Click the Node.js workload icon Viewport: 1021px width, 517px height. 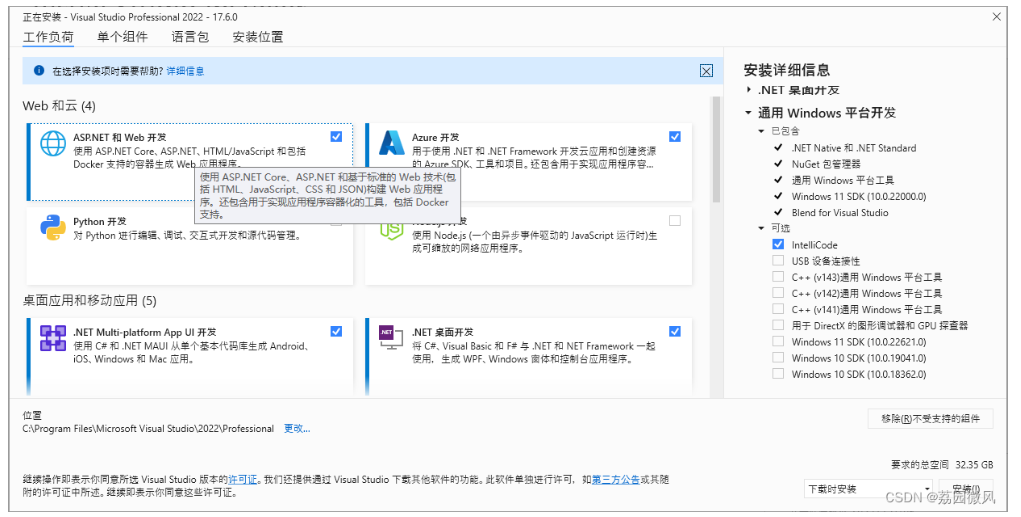(x=392, y=231)
